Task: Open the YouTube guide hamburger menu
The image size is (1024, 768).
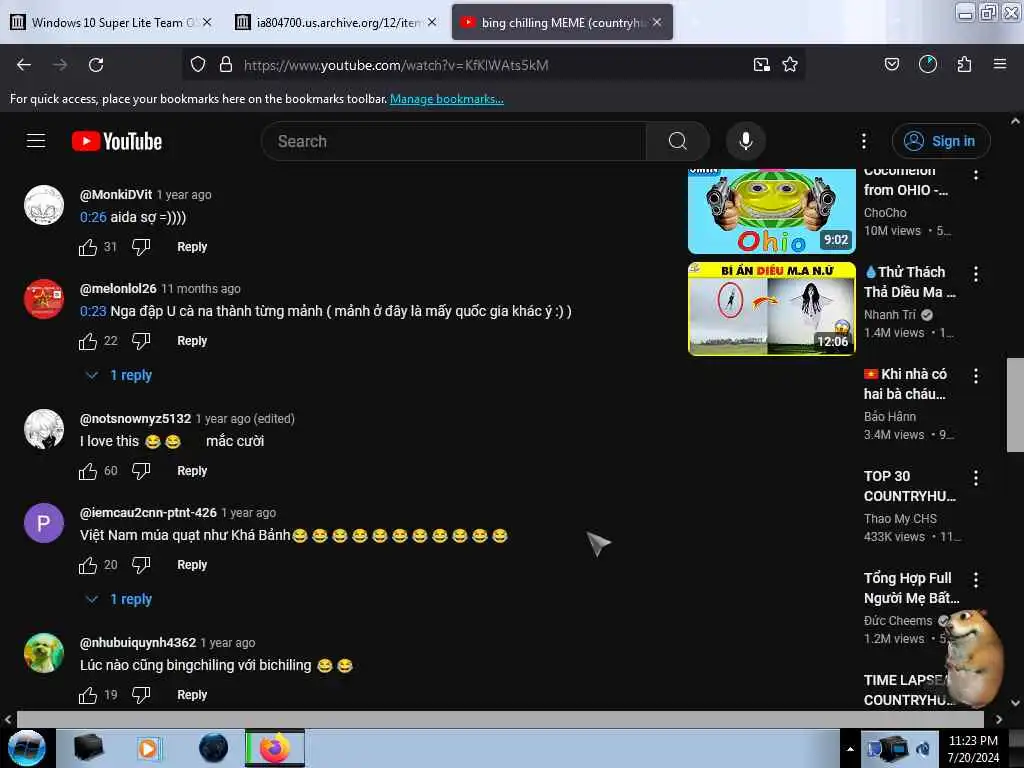Action: [36, 141]
